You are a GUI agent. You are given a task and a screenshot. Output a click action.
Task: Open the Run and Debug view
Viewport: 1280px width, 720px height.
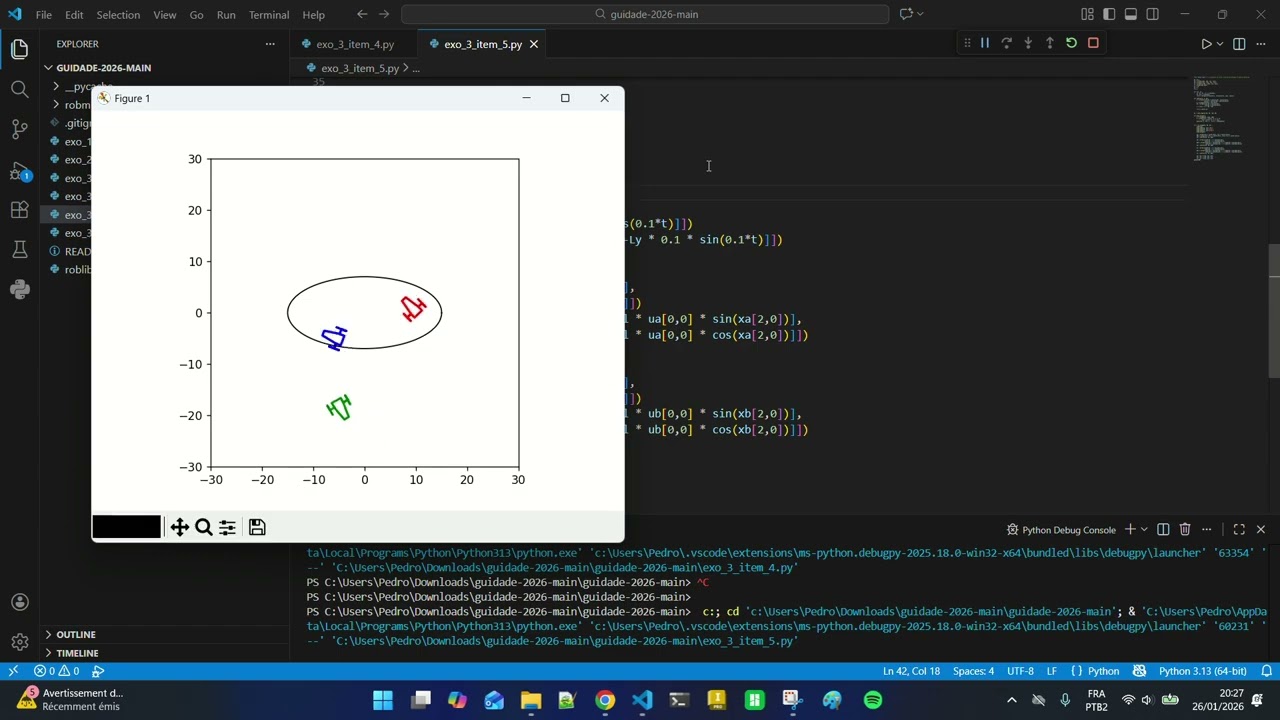click(20, 170)
